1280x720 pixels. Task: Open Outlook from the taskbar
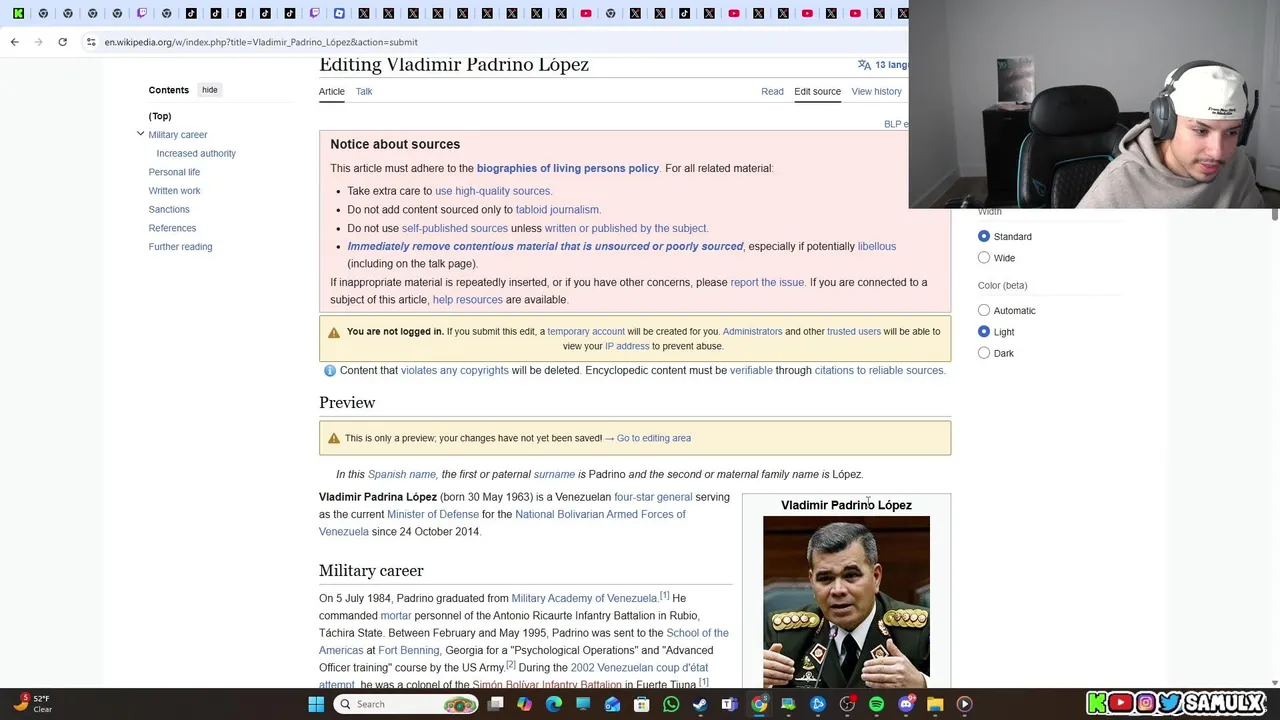click(612, 704)
